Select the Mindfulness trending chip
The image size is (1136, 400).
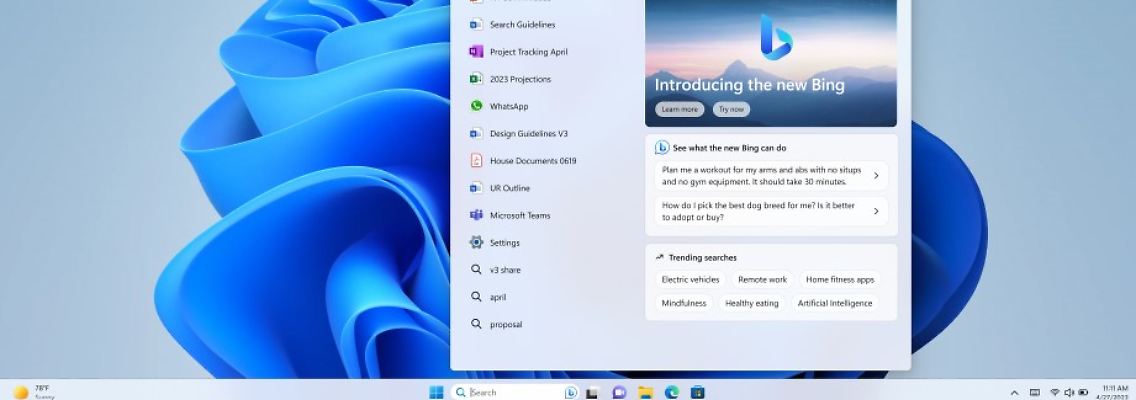click(684, 304)
